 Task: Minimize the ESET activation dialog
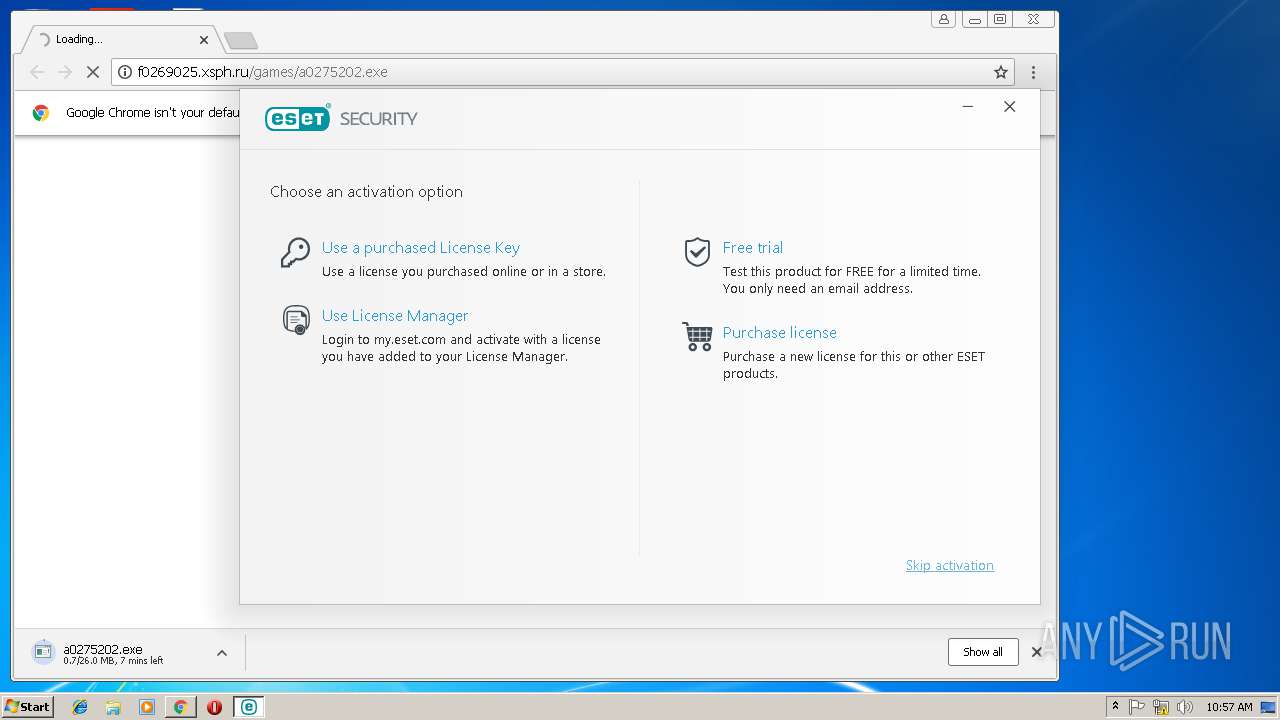pos(967,107)
